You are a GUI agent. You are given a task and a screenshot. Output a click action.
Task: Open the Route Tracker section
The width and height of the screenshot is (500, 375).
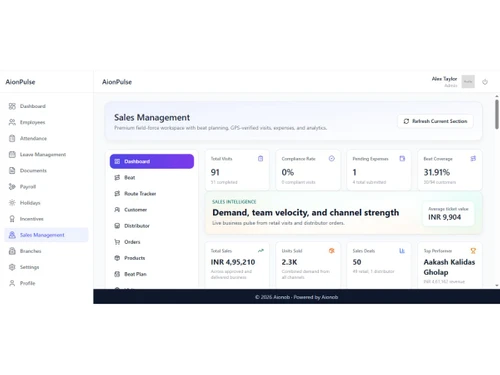(x=152, y=194)
